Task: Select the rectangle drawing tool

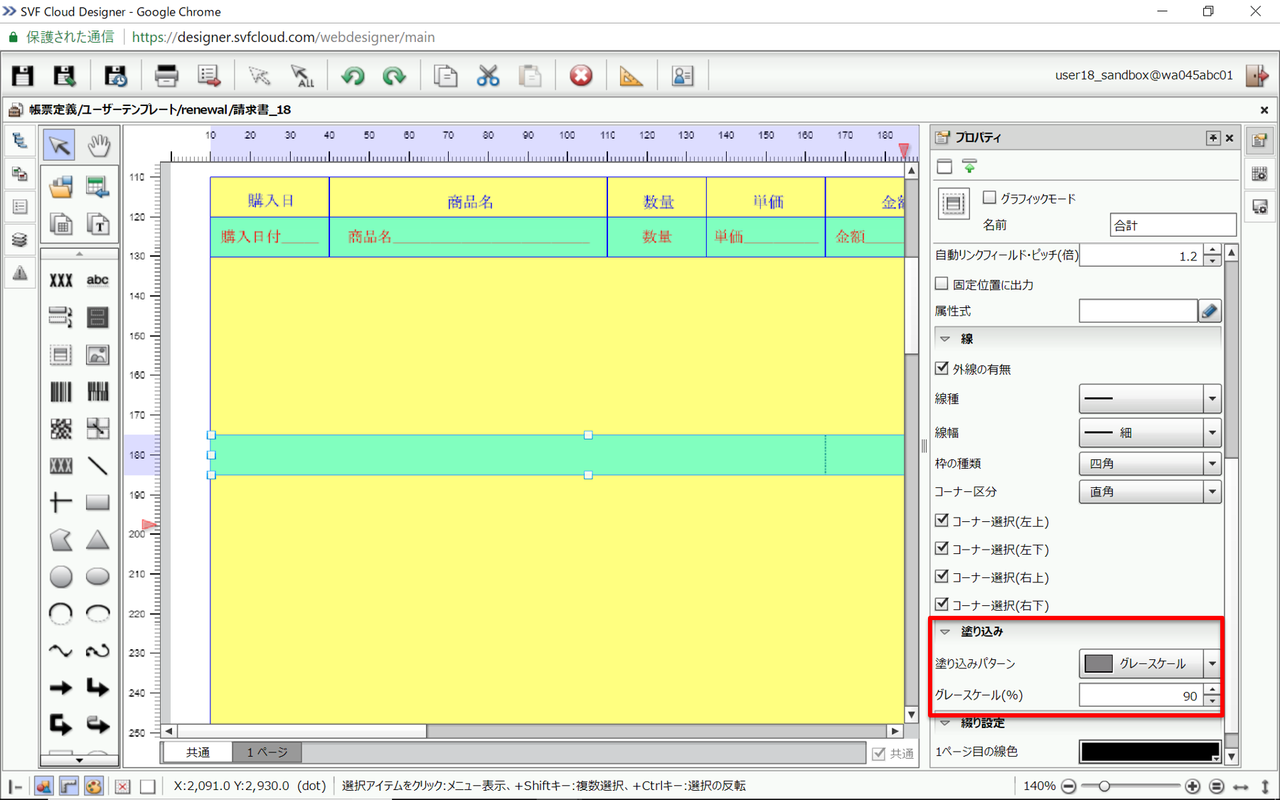Action: [x=97, y=502]
